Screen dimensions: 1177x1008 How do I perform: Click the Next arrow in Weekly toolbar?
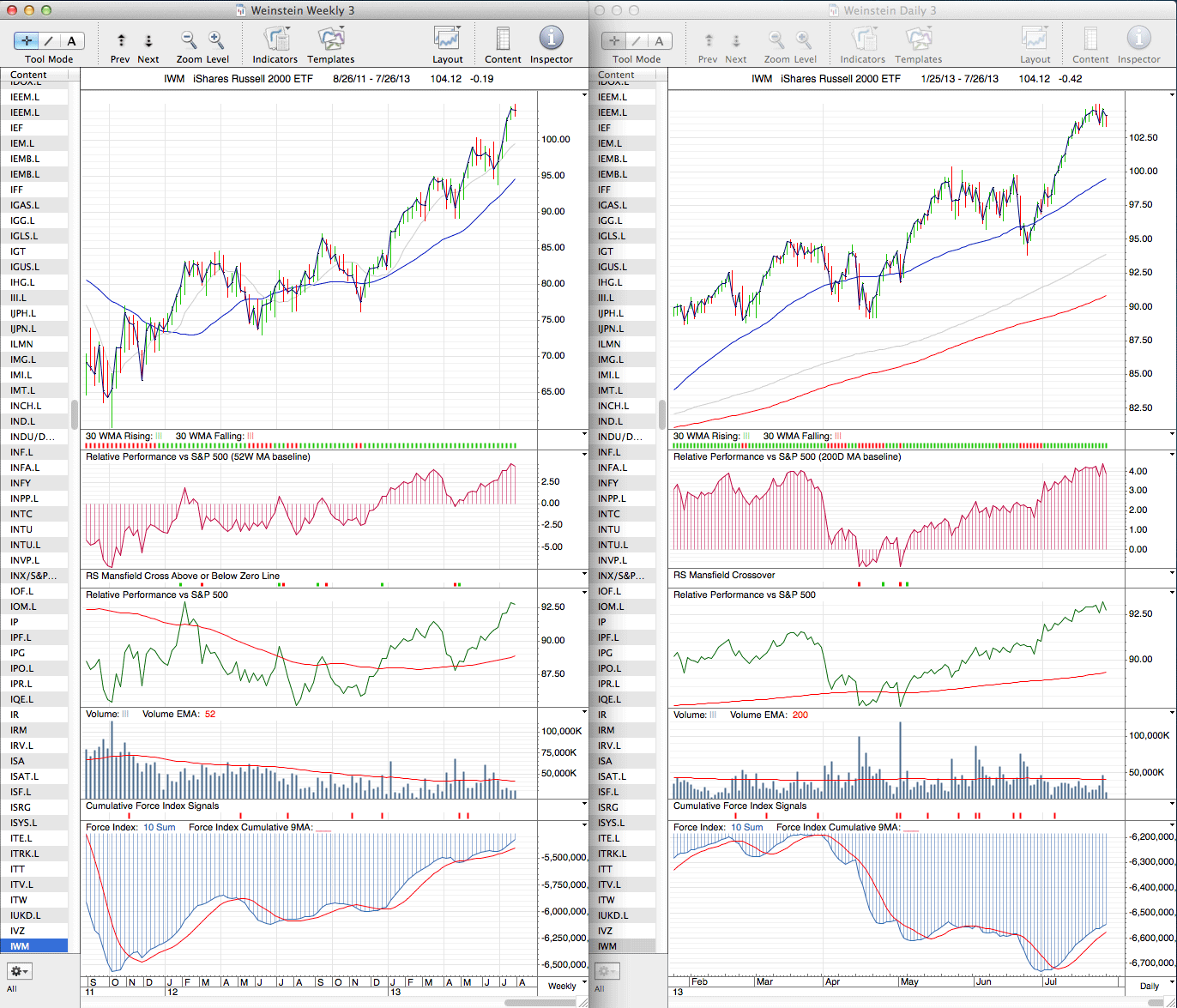pyautogui.click(x=148, y=40)
